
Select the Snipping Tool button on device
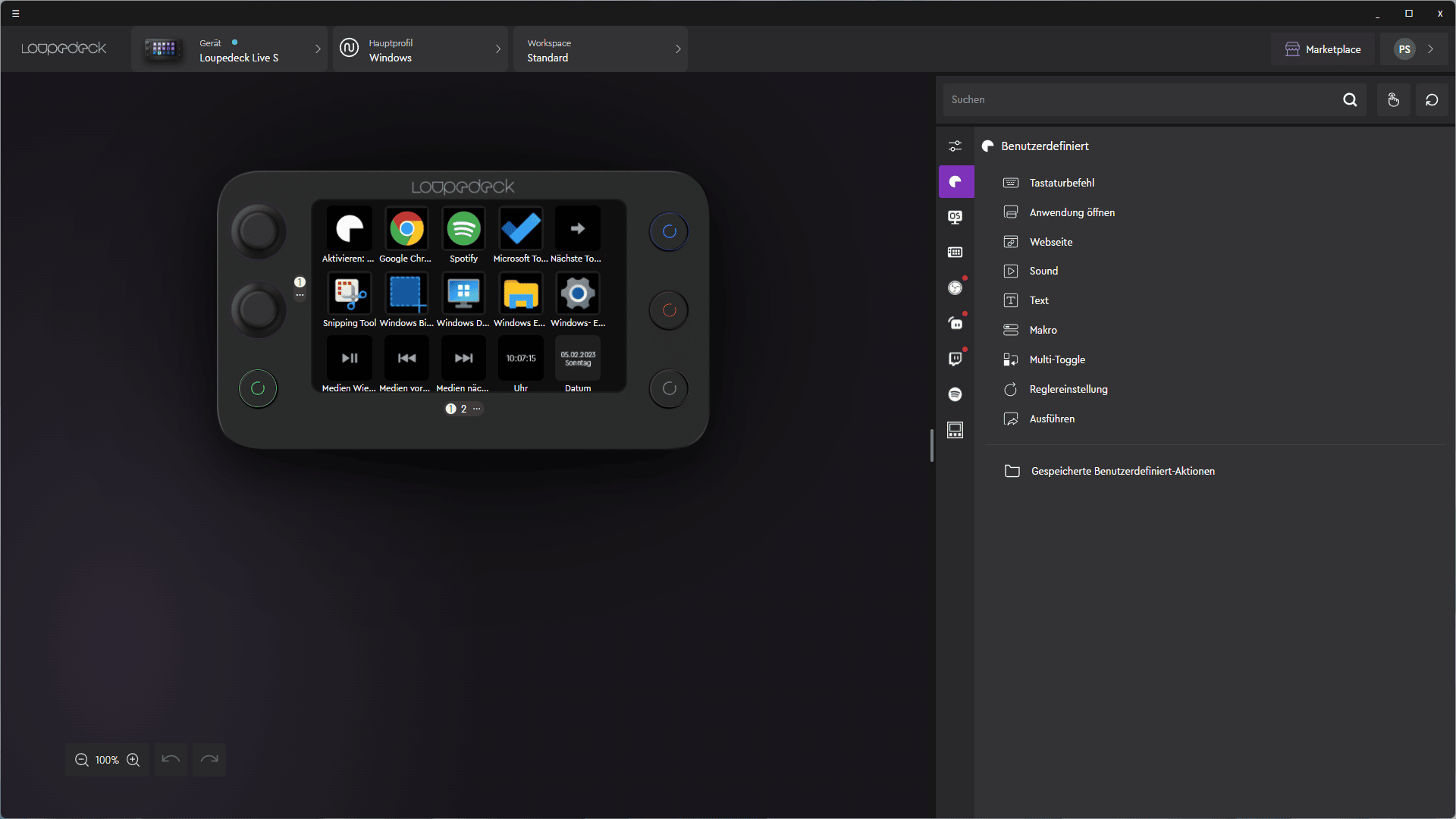350,293
